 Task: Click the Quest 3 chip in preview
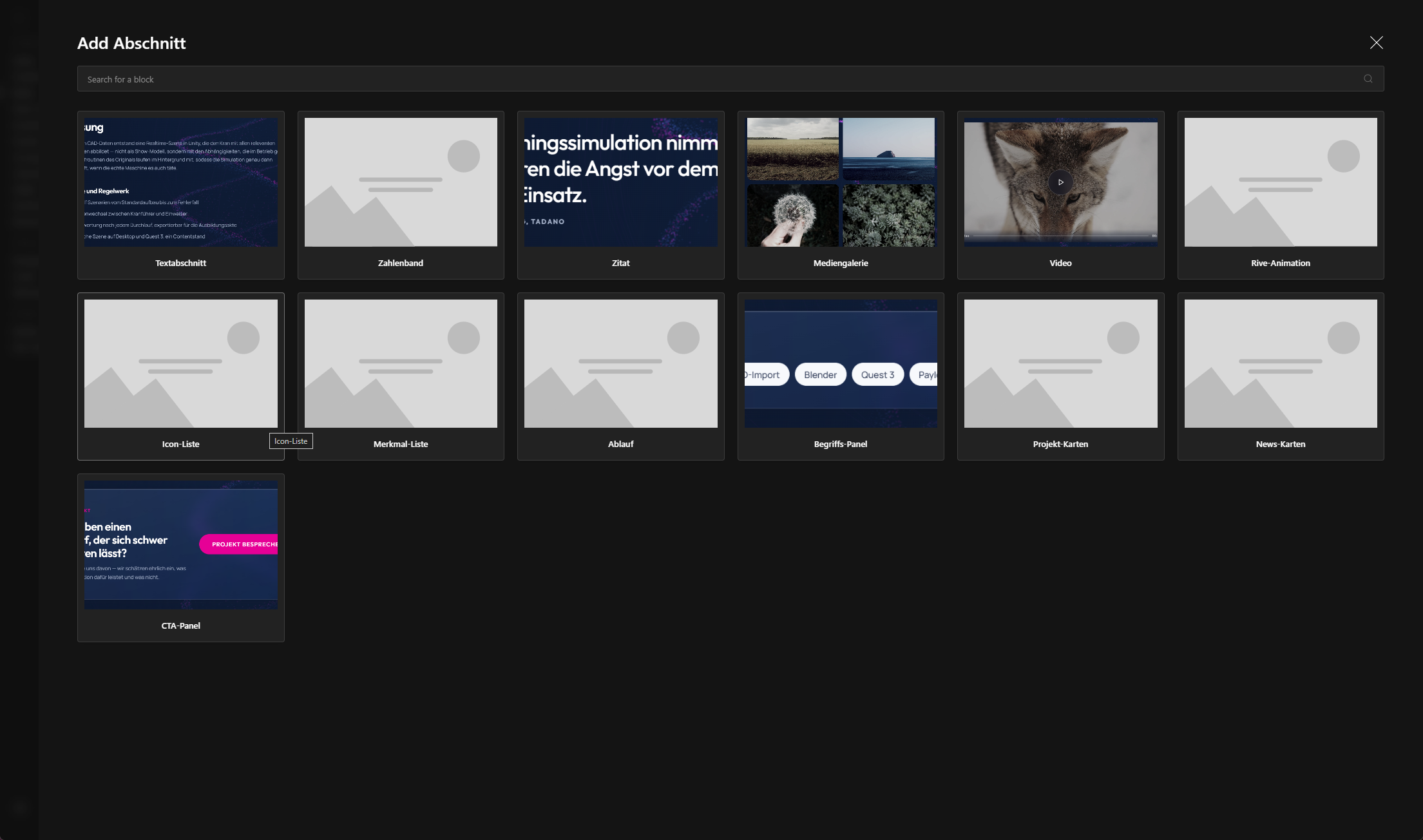pos(877,375)
